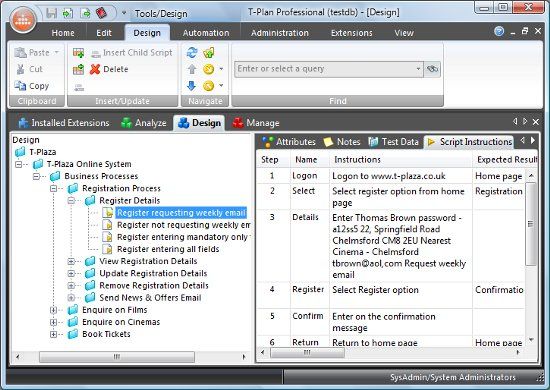Viewport: 550px width, 390px height.
Task: Open the quick access toolbar customize arrow
Action: (x=124, y=13)
